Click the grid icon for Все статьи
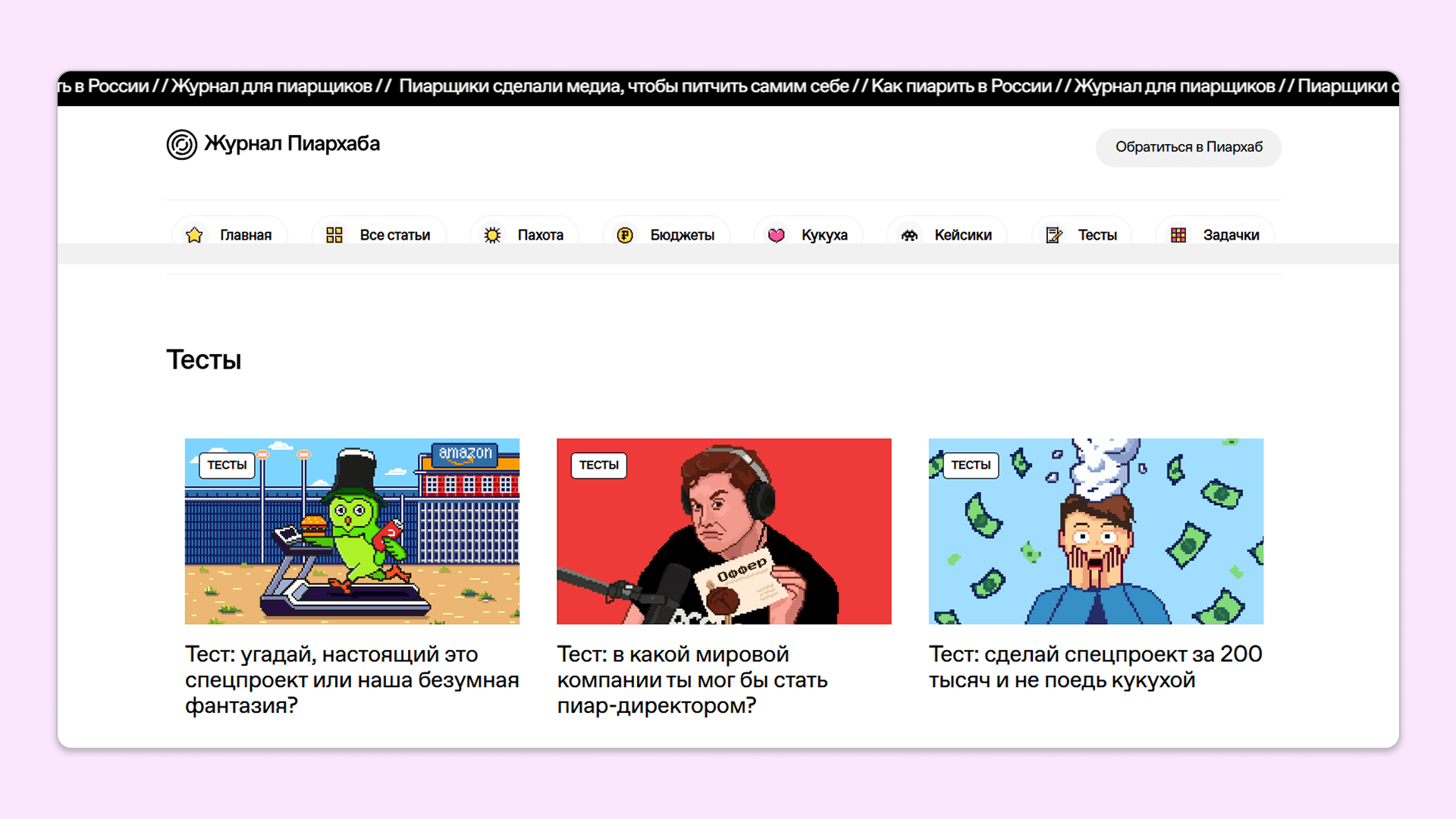This screenshot has width=1456, height=819. [x=334, y=235]
